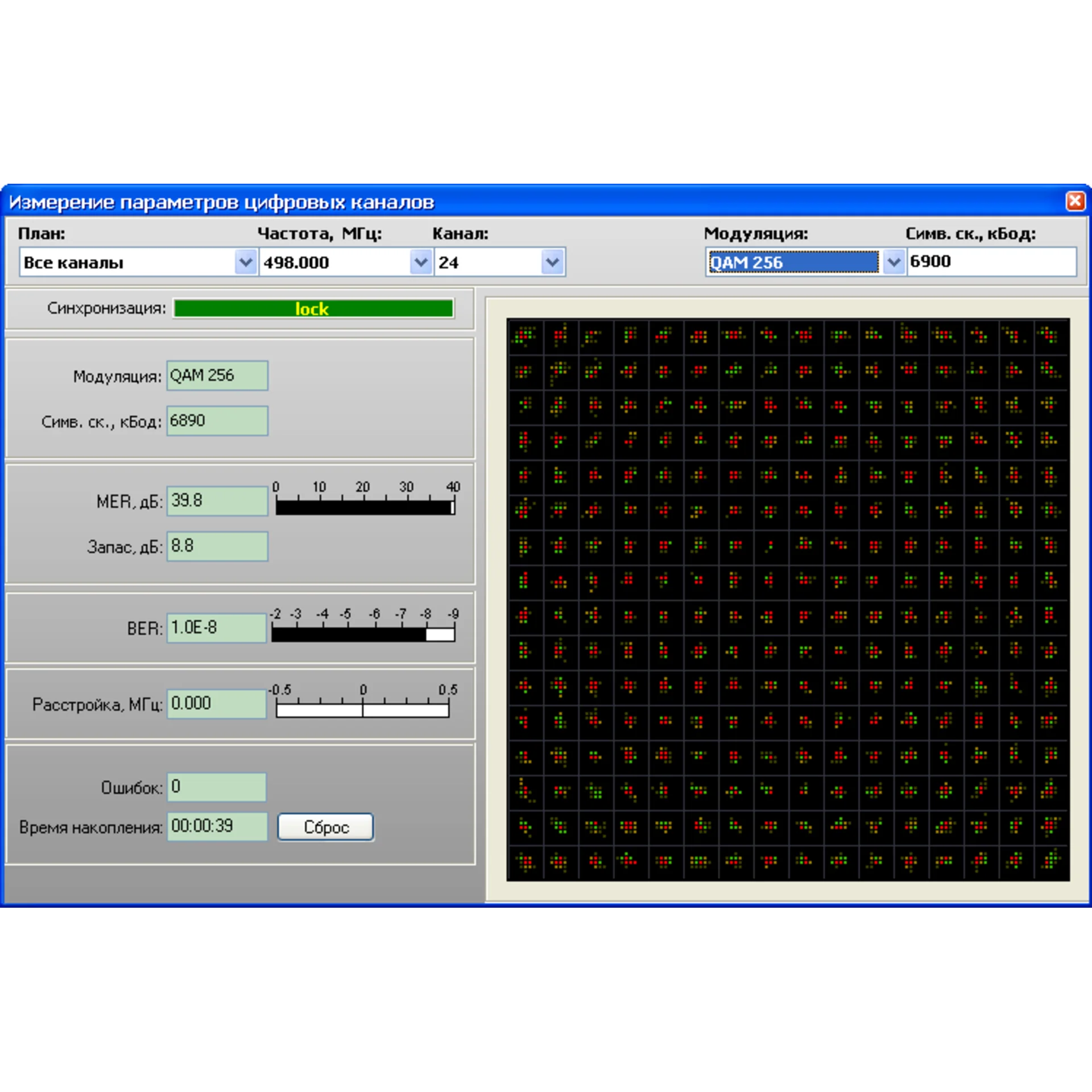This screenshot has height=1092, width=1092.
Task: Click the MER level bar gauge
Action: (365, 507)
